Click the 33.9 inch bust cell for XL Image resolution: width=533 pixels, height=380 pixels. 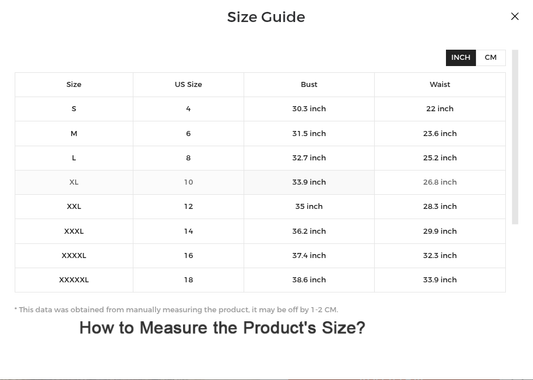[x=309, y=182]
